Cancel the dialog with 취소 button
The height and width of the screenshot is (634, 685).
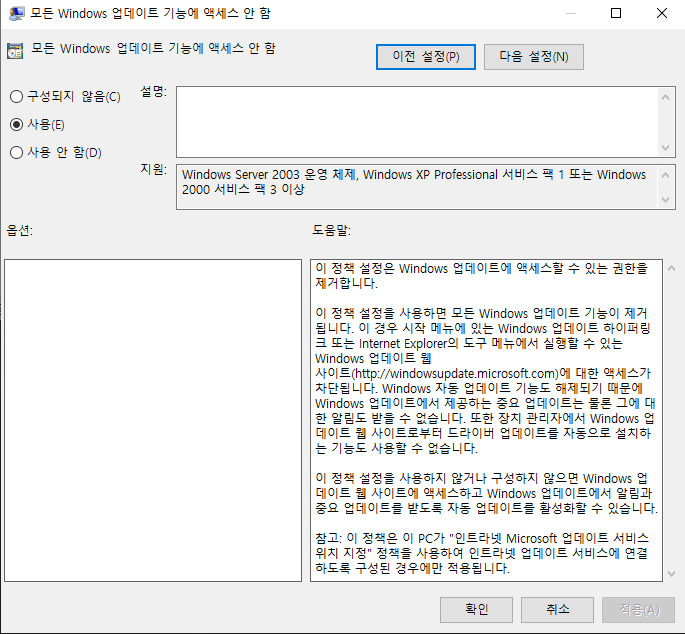click(557, 609)
